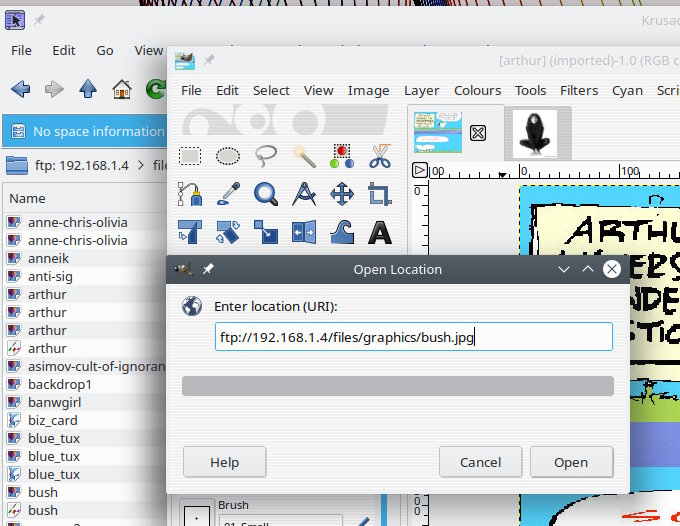Select the anneik file in Krusader

coord(48,258)
